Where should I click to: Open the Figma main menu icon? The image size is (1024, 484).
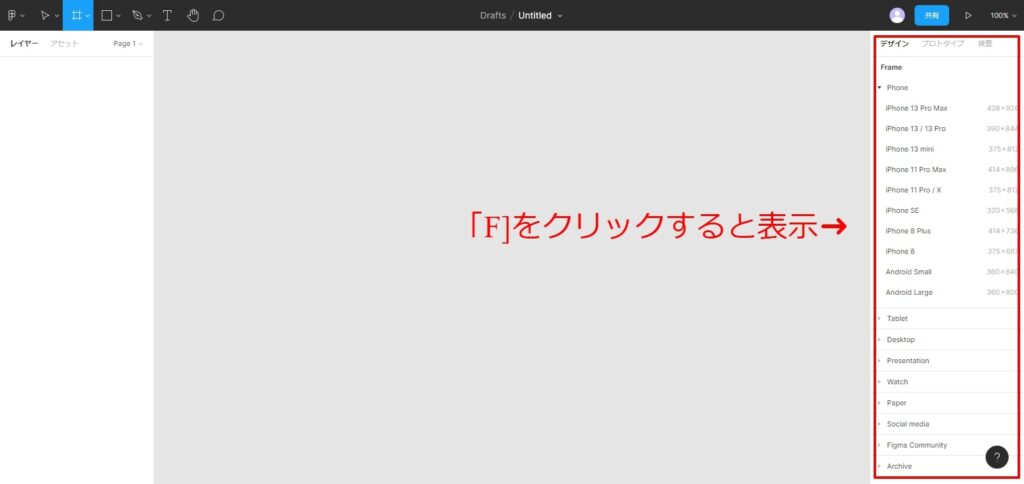14,16
